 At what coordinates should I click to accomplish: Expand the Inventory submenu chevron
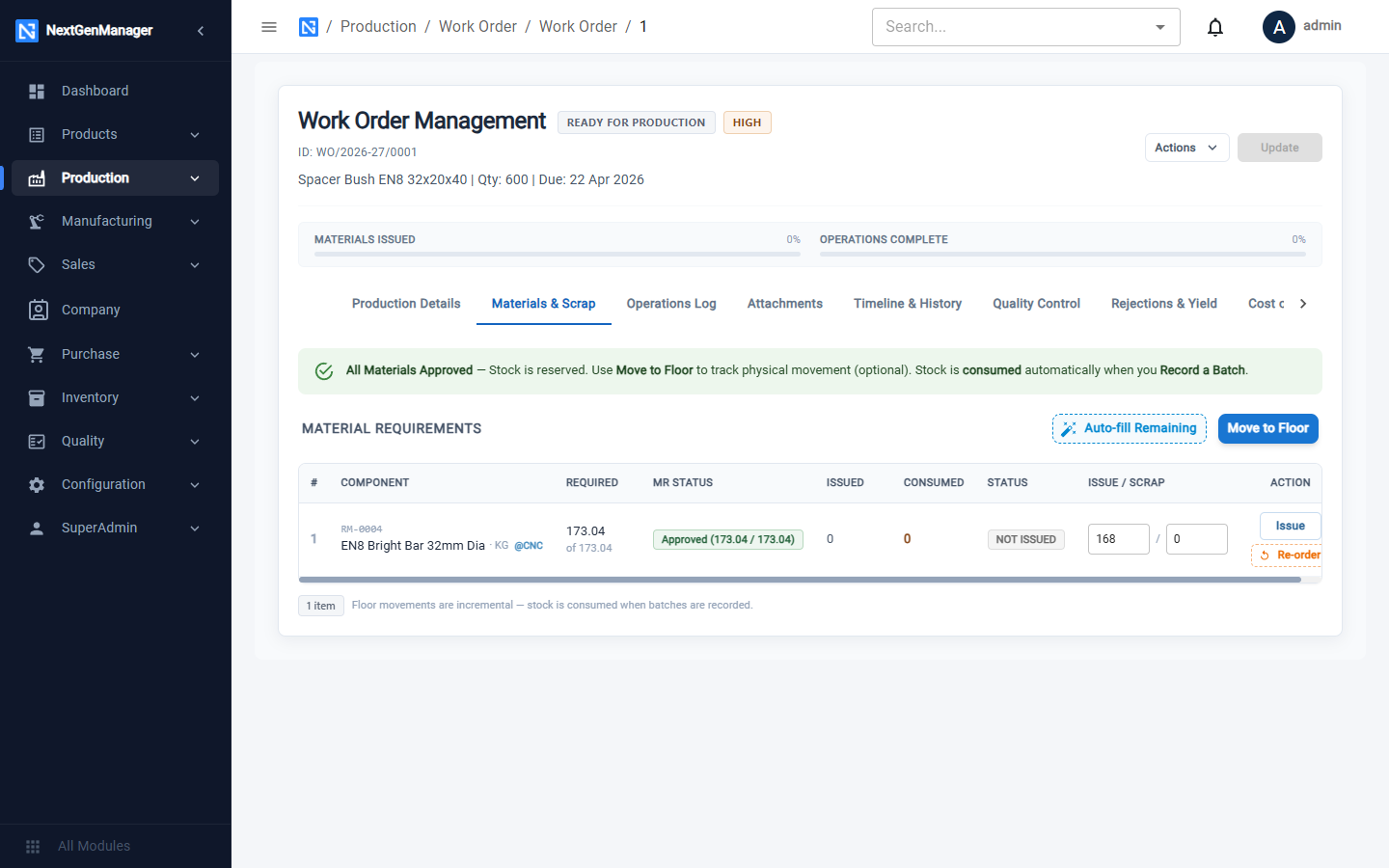[x=195, y=398]
